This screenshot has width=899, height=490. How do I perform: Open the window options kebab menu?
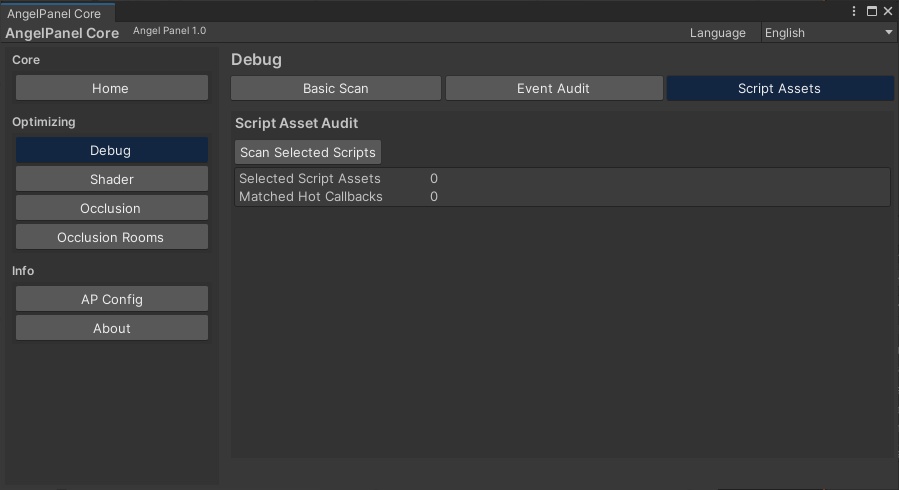(854, 11)
